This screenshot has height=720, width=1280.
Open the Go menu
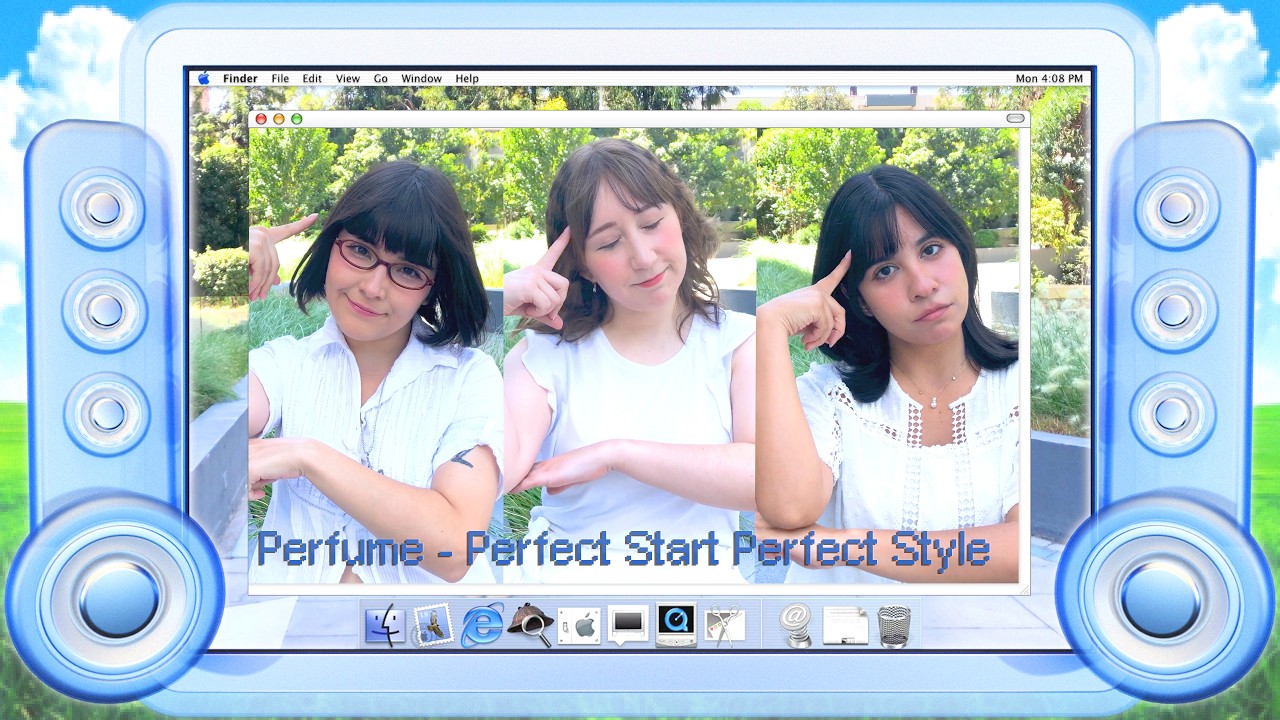pos(381,78)
